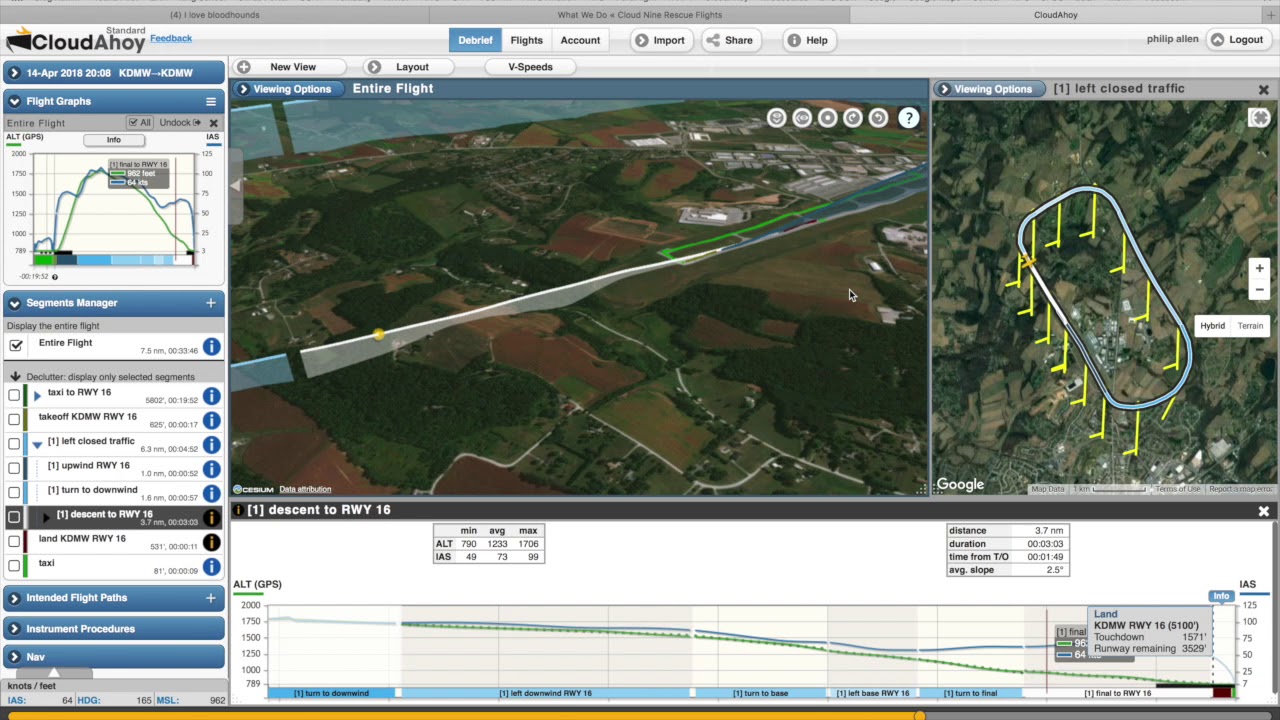Image resolution: width=1280 pixels, height=720 pixels.
Task: Select Hybrid map type
Action: point(1212,326)
